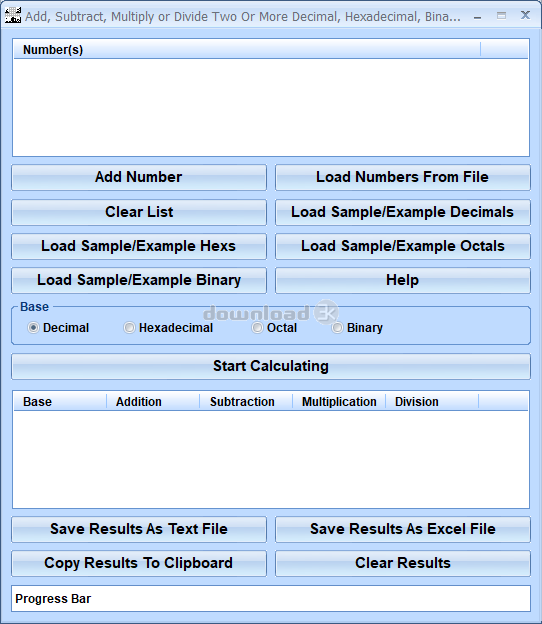Image resolution: width=542 pixels, height=624 pixels.
Task: Load Sample/Example Binary numbers
Action: coord(139,281)
